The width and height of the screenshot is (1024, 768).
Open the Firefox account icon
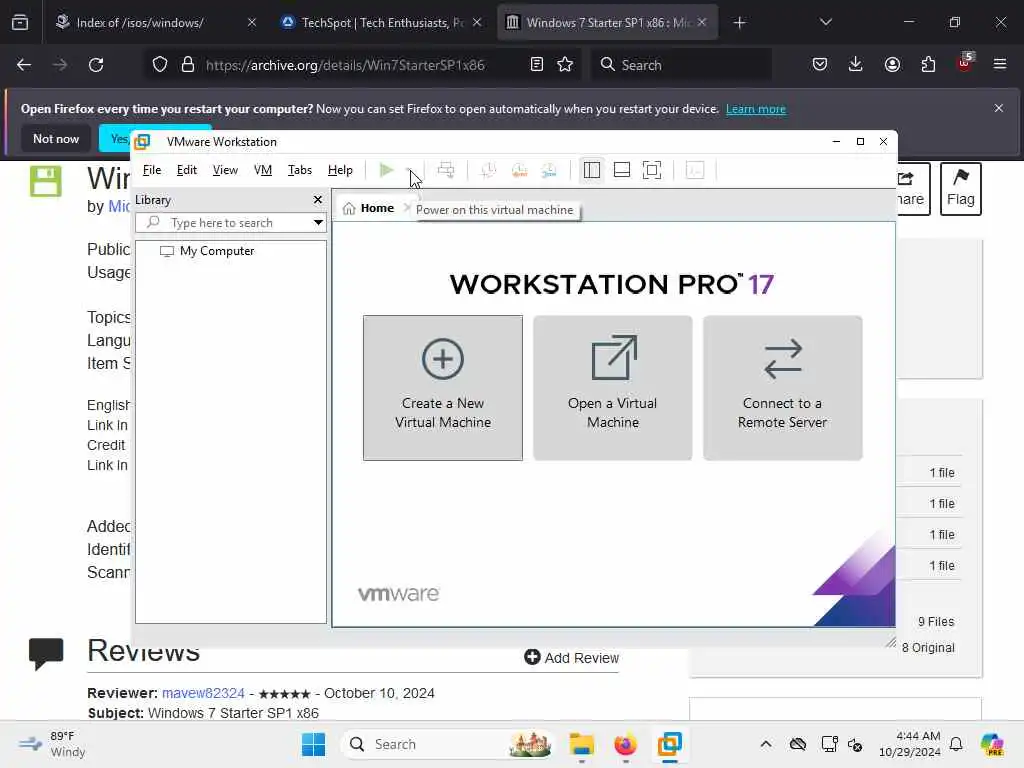tap(892, 65)
